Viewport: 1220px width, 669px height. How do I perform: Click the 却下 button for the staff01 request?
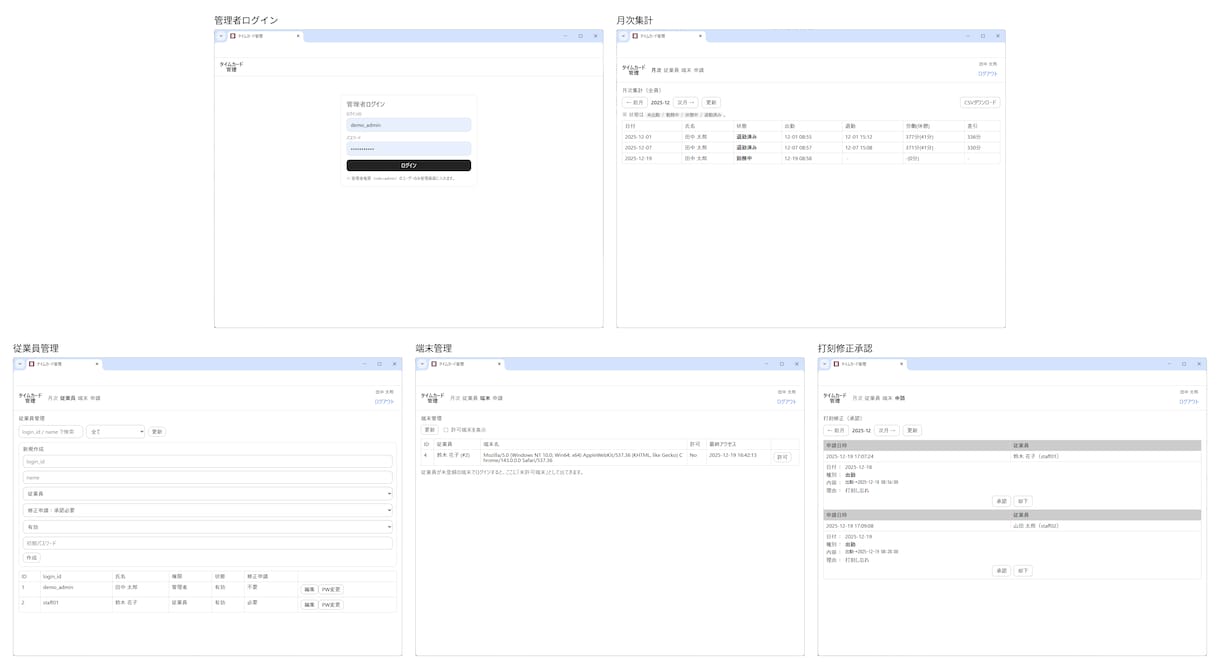pyautogui.click(x=1022, y=501)
